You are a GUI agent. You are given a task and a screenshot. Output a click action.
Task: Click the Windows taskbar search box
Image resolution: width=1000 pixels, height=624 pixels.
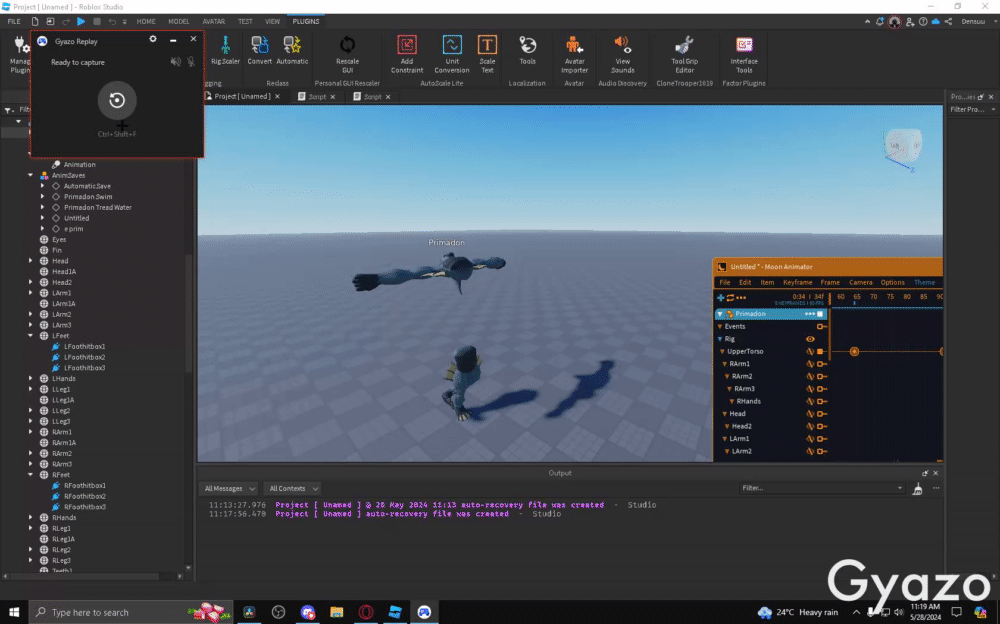point(131,612)
